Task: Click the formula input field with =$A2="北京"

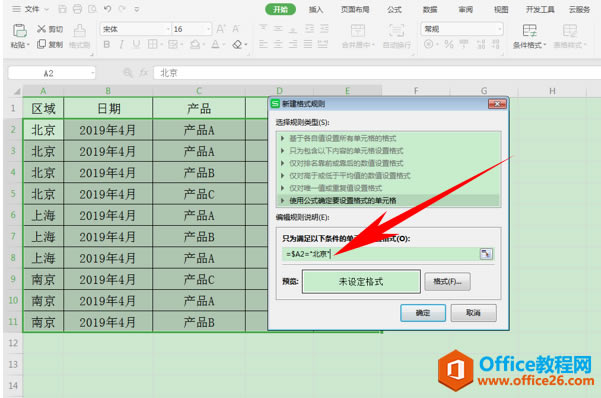Action: [381, 254]
